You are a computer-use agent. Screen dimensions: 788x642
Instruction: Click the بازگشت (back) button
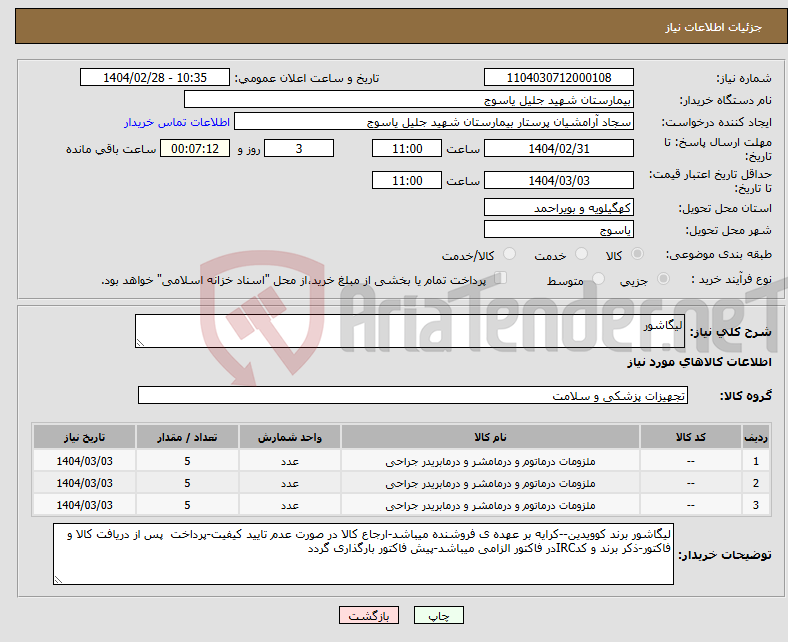pos(368,615)
